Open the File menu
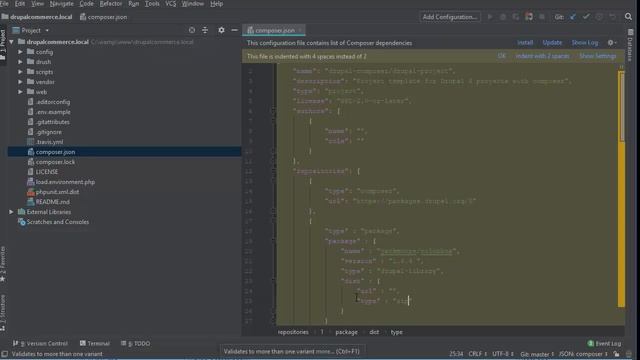 [4, 4]
